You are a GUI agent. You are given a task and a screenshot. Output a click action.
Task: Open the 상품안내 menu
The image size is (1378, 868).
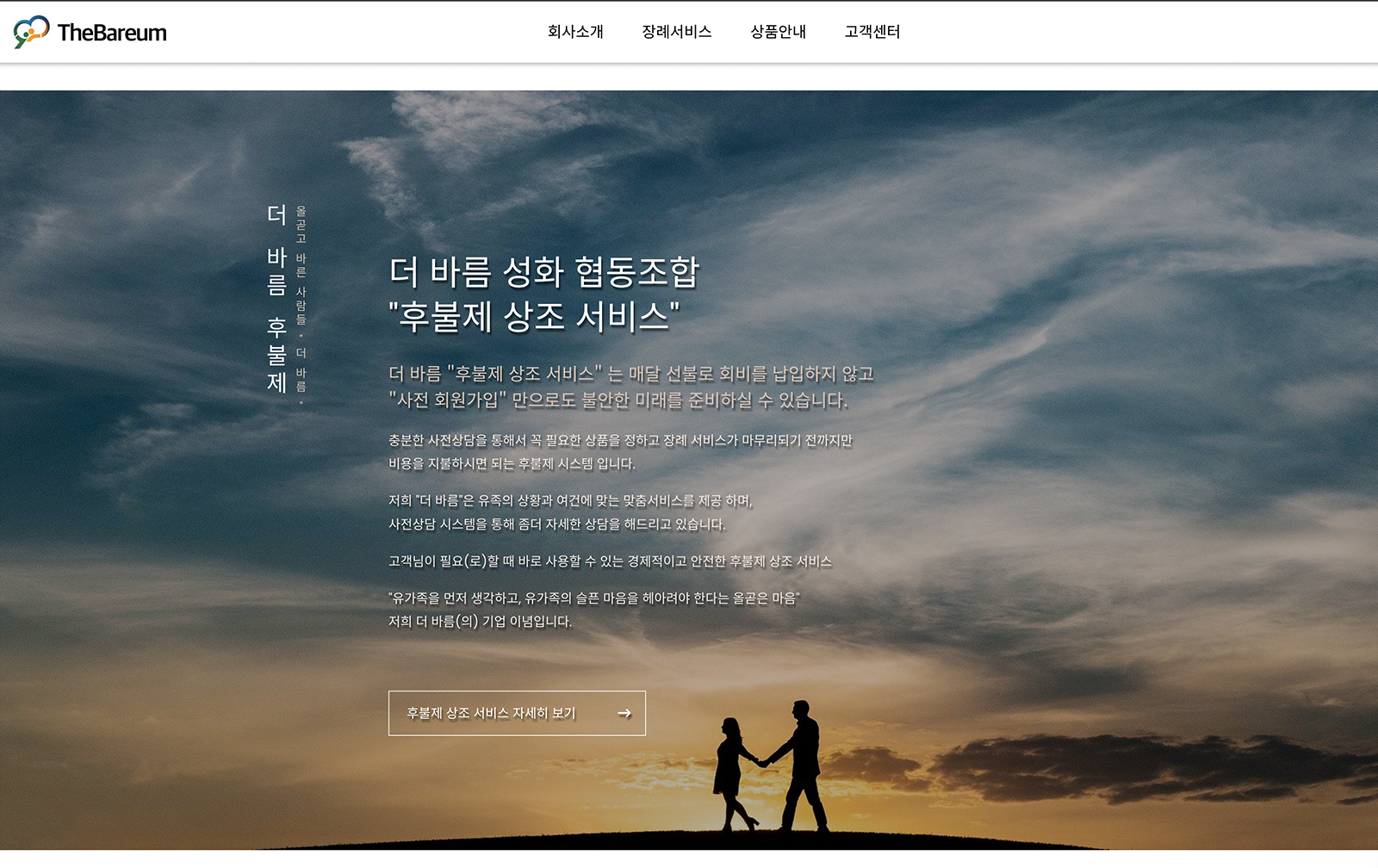point(779,32)
